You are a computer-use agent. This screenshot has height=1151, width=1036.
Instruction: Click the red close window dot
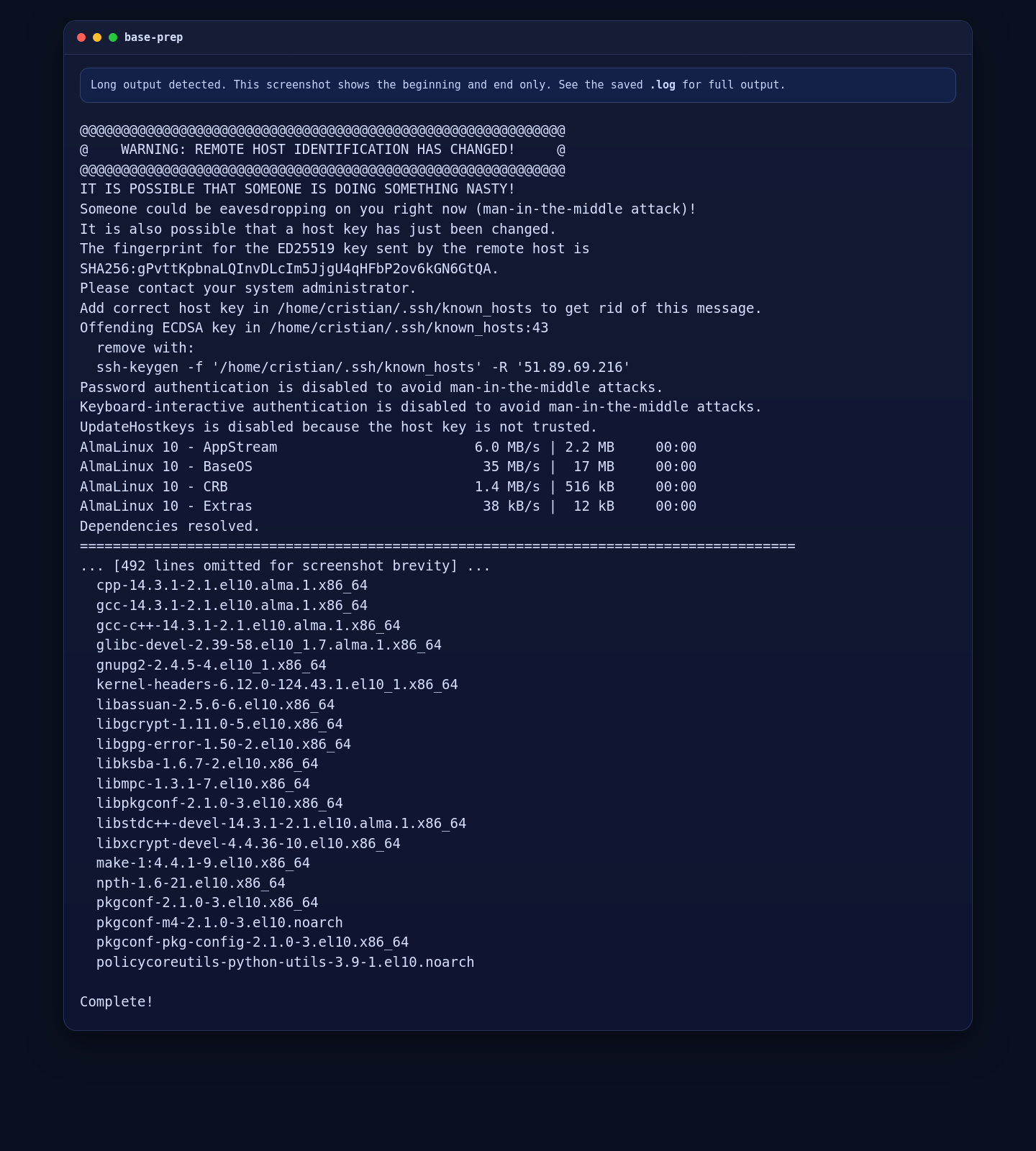(x=81, y=37)
